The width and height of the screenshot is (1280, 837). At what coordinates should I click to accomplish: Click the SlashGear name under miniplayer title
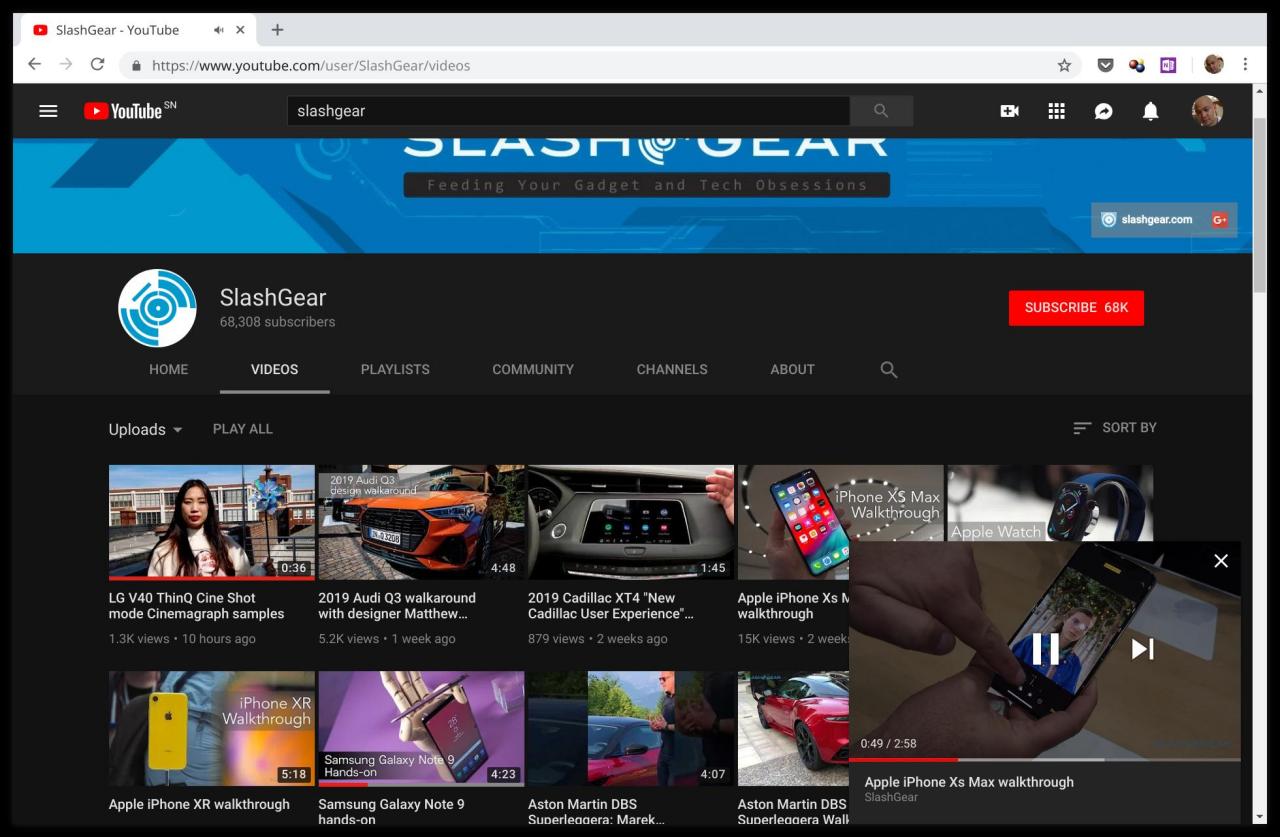click(x=891, y=798)
